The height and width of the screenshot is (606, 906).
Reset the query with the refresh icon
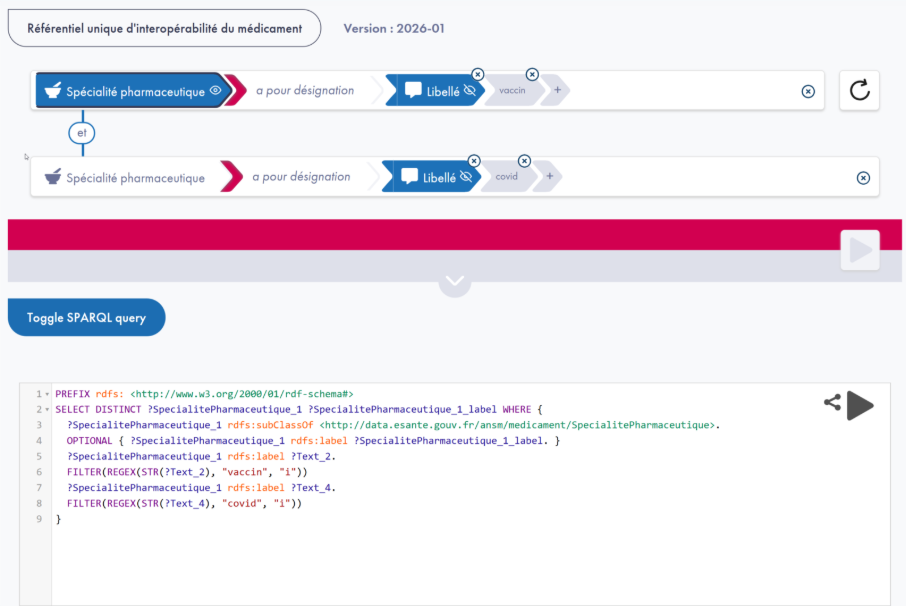859,91
